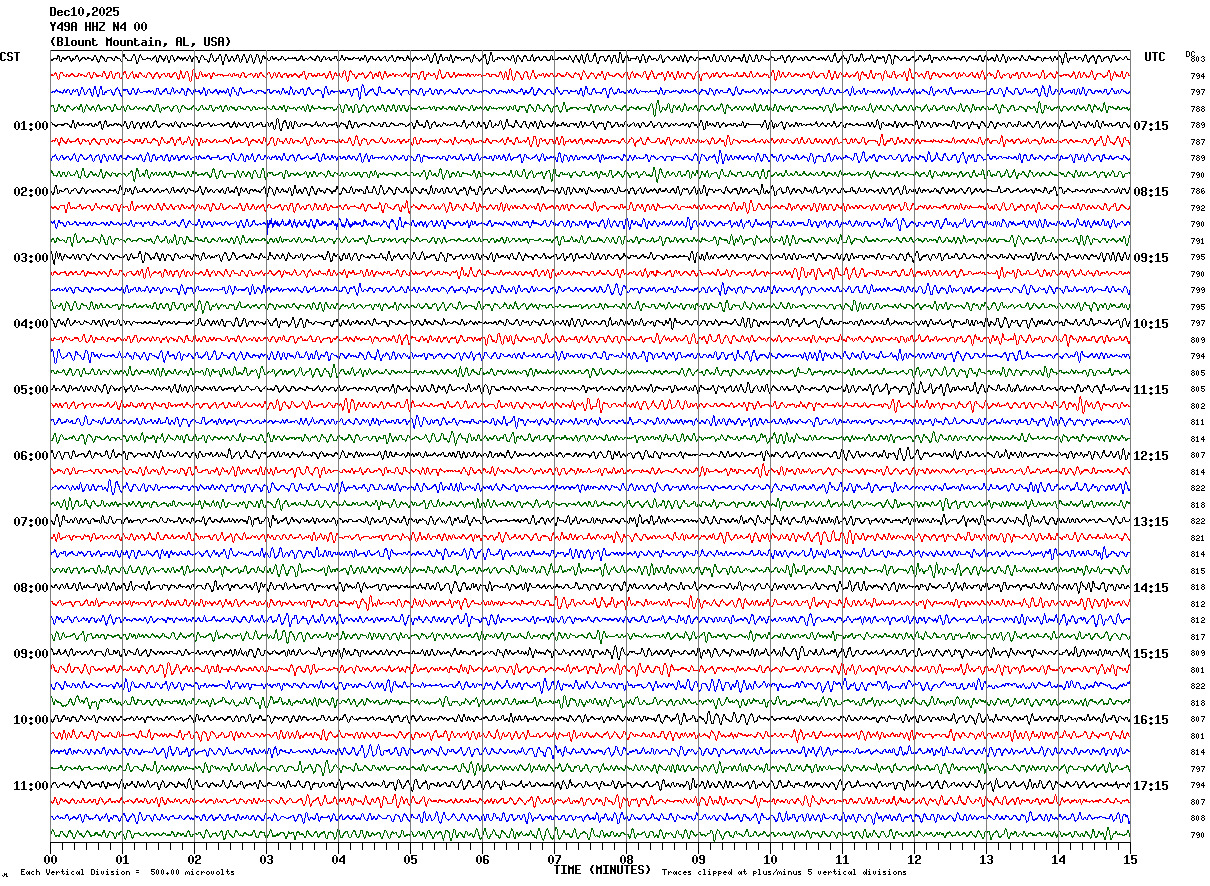Click DC offset value 808
Screen dimensions: 1210x886
tap(1197, 818)
